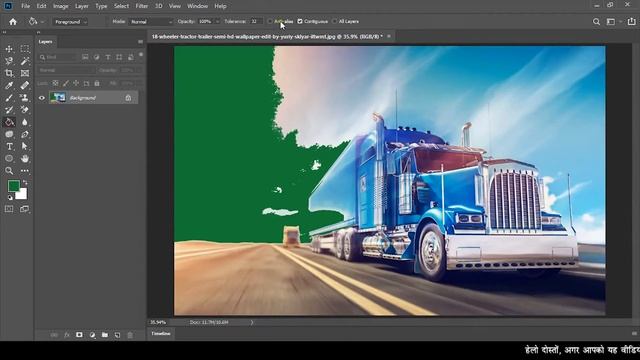Click the Background layer lock icon
Image resolution: width=640 pixels, height=360 pixels.
coord(128,98)
